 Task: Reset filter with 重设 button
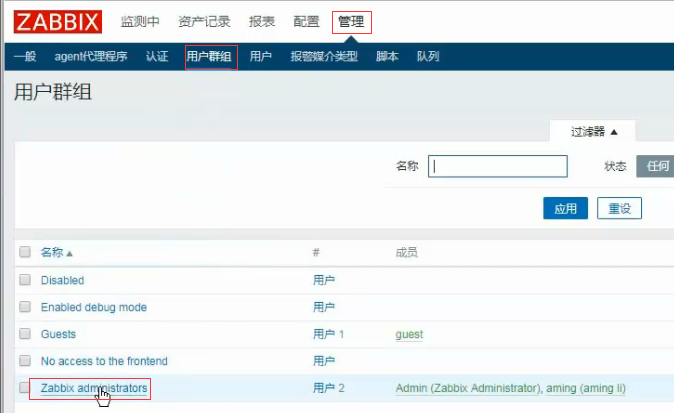(619, 208)
